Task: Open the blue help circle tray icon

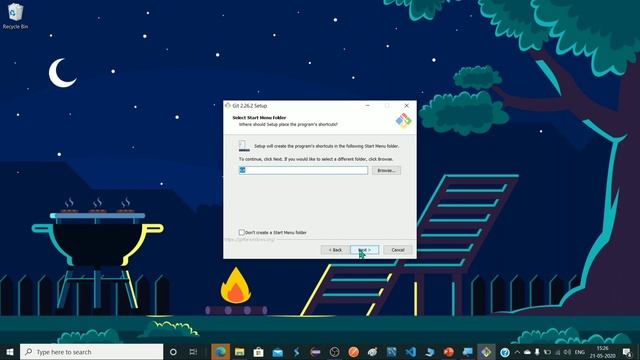Action: tap(505, 352)
